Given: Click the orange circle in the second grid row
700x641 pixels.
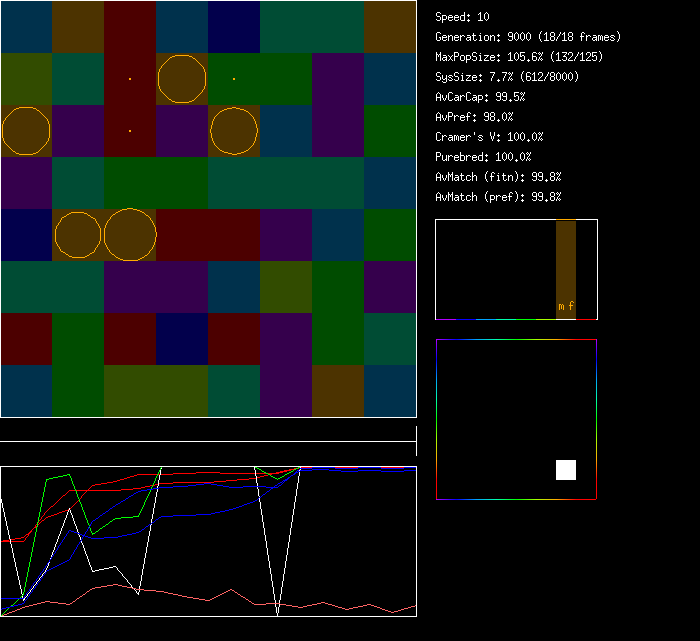Looking at the screenshot, I should coord(182,79).
